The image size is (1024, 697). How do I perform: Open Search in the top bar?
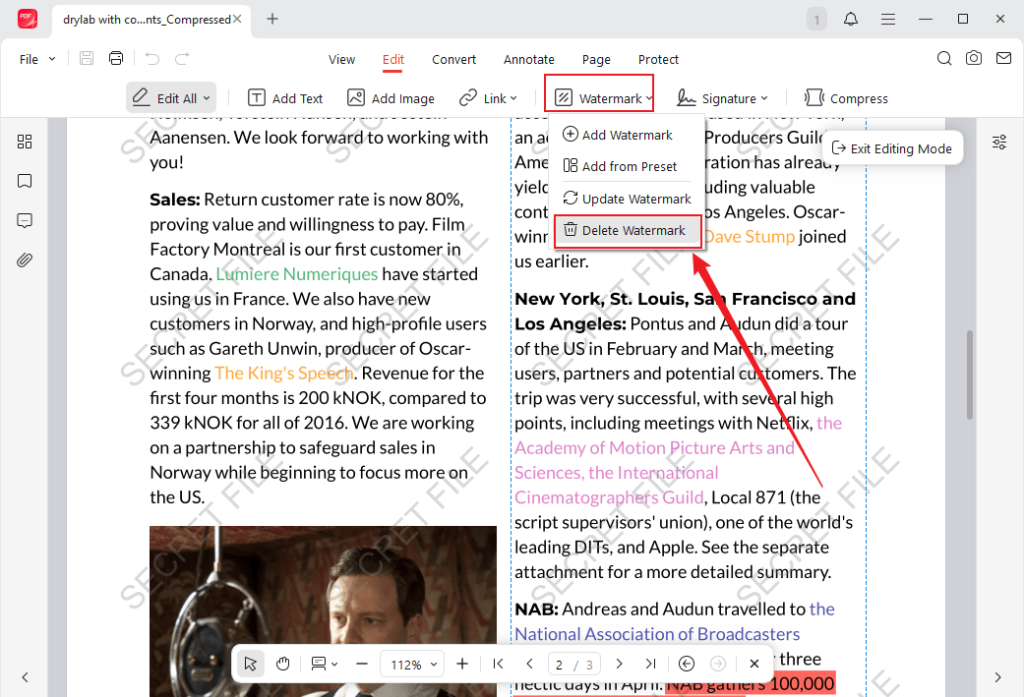coord(944,59)
